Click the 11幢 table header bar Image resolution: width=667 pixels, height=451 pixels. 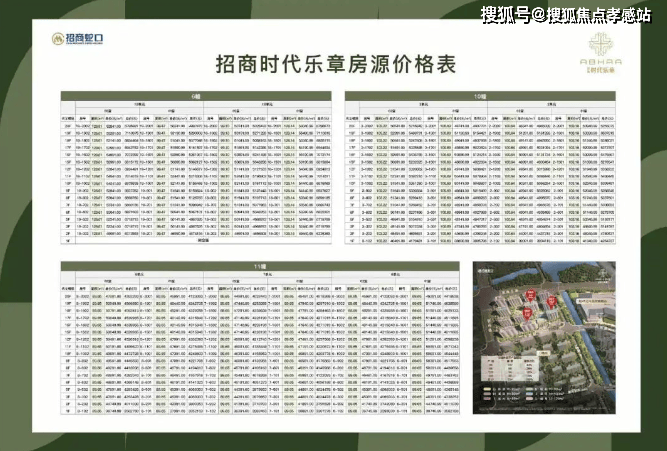(x=260, y=266)
